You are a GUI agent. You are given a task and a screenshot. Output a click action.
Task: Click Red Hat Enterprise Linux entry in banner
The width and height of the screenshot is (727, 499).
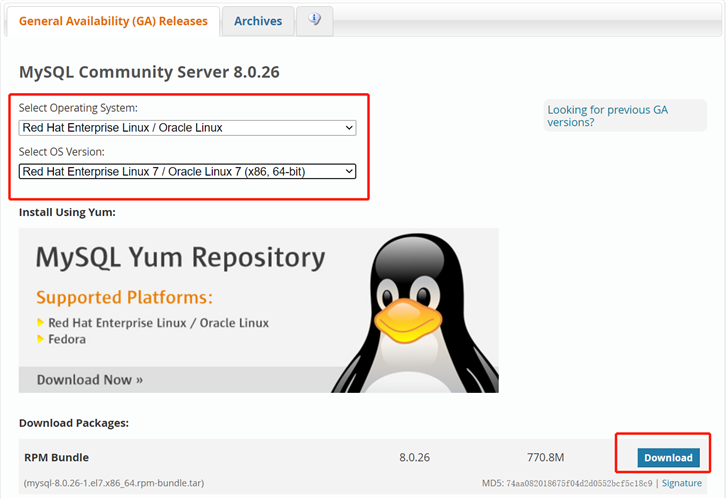159,323
